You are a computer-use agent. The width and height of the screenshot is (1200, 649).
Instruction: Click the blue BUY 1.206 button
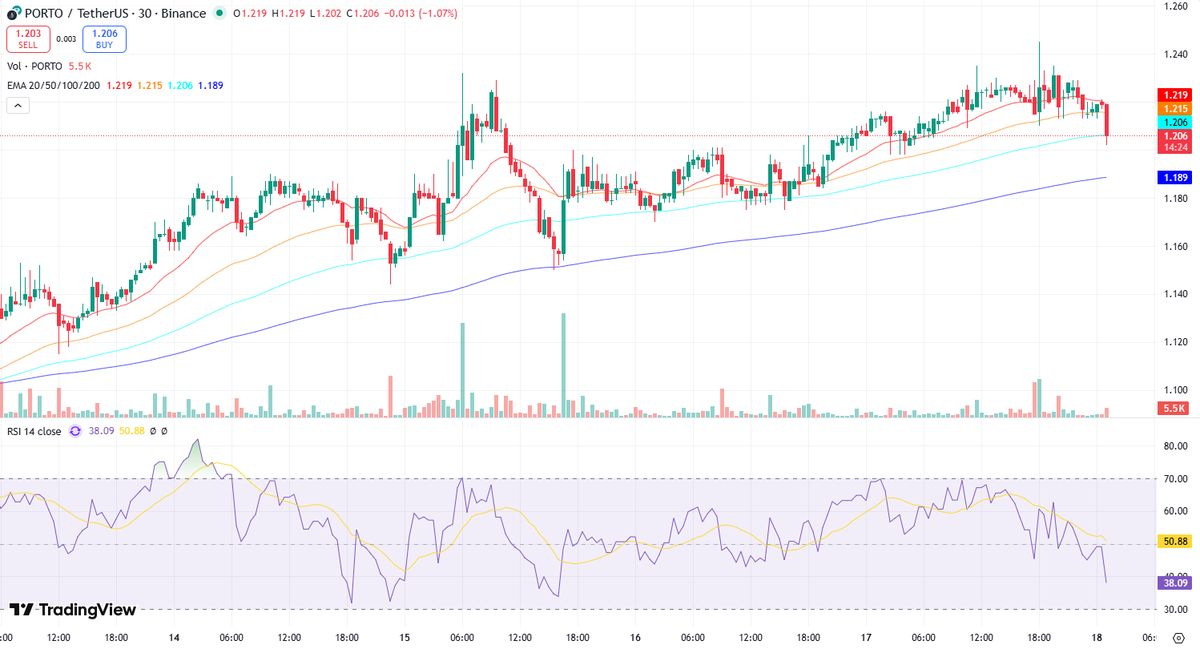[104, 39]
